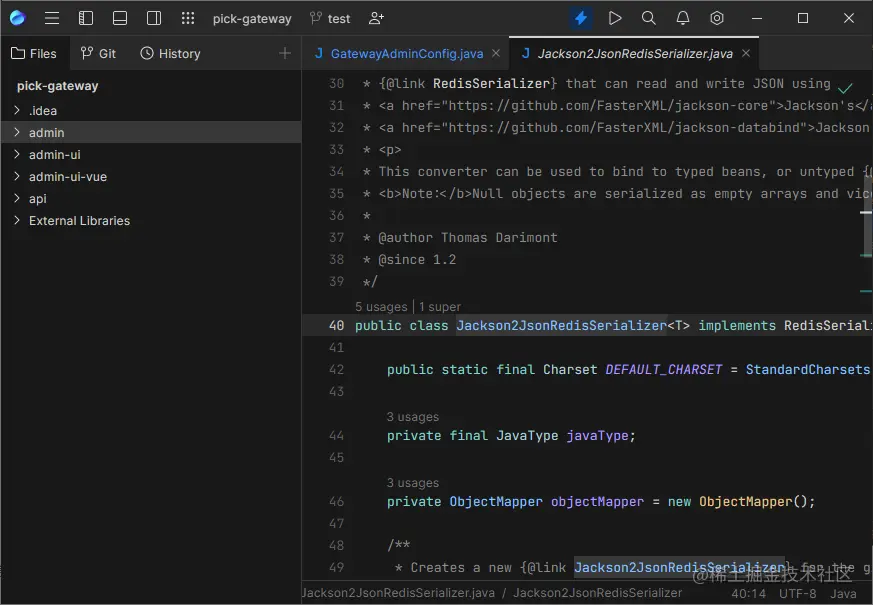Click 3 usages hint above javaType
The height and width of the screenshot is (605, 873).
point(413,417)
